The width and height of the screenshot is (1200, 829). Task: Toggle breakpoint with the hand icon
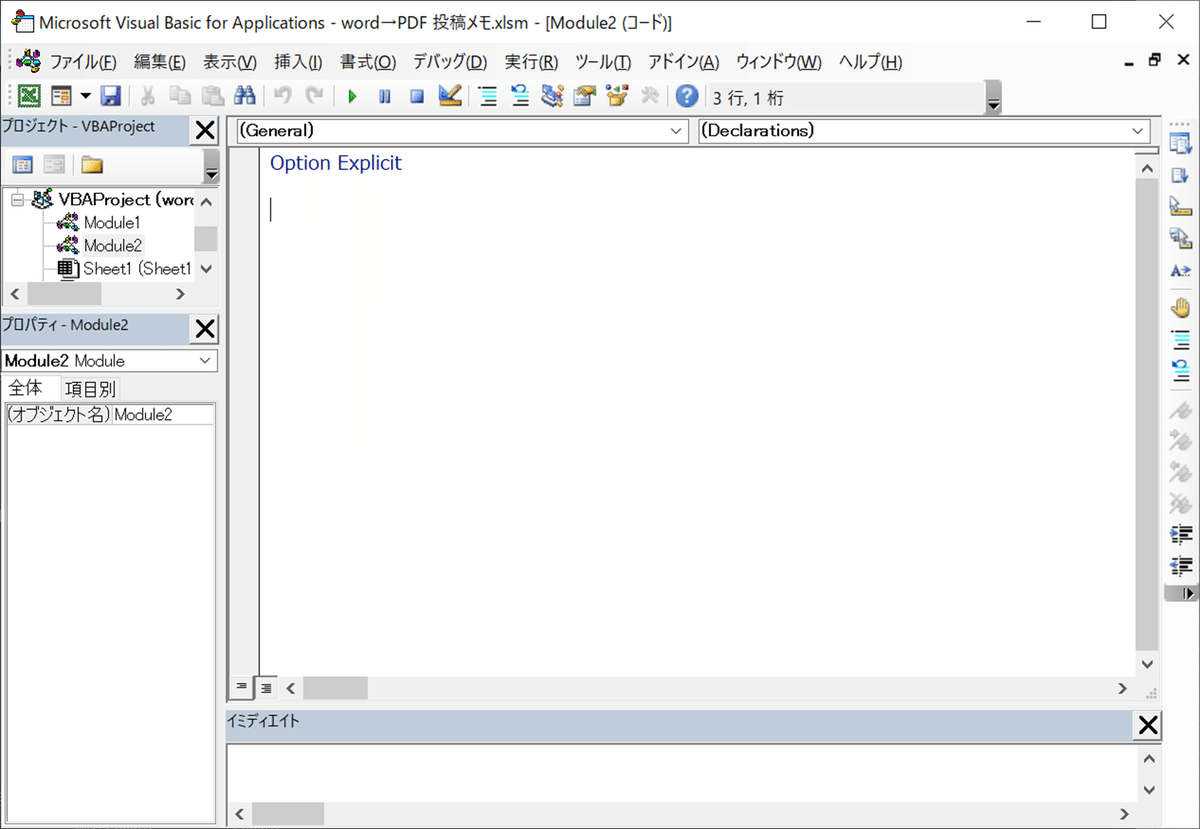tap(1181, 308)
